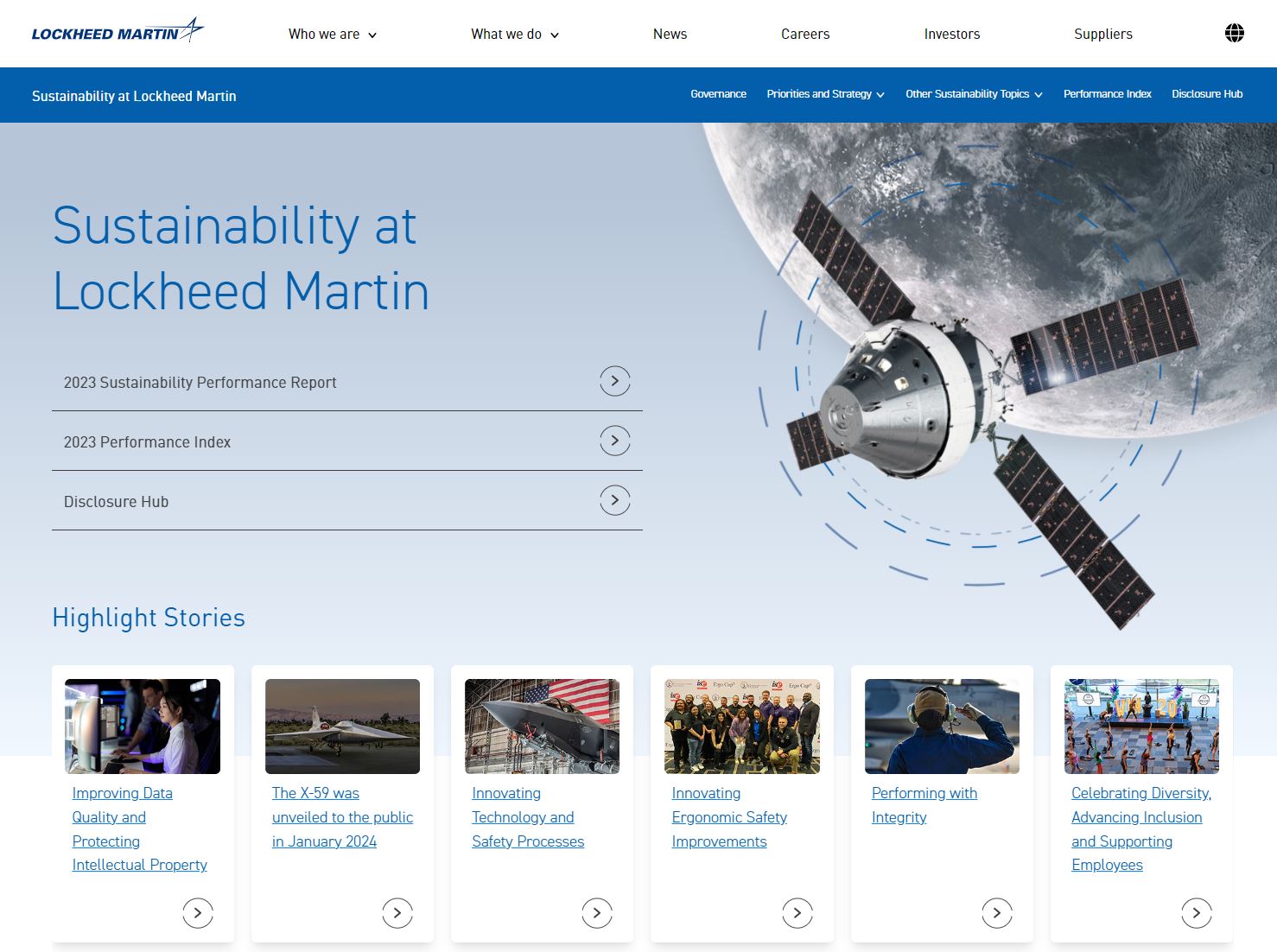Open Governance in the blue sub-navigation

tap(718, 94)
